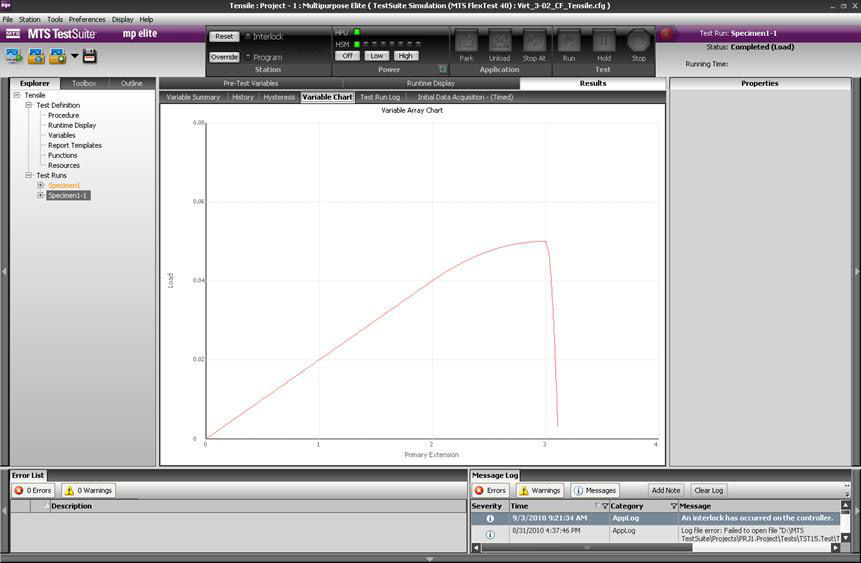861x563 pixels.
Task: Toggle the Messages filter in Message Log
Action: pyautogui.click(x=595, y=490)
